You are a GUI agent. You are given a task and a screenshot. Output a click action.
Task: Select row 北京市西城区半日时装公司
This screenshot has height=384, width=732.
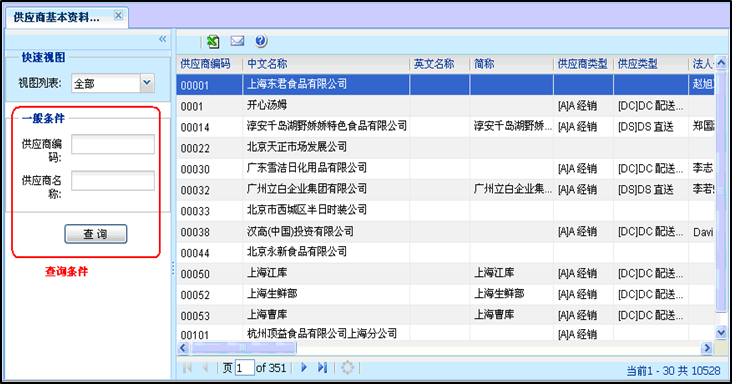pyautogui.click(x=445, y=211)
